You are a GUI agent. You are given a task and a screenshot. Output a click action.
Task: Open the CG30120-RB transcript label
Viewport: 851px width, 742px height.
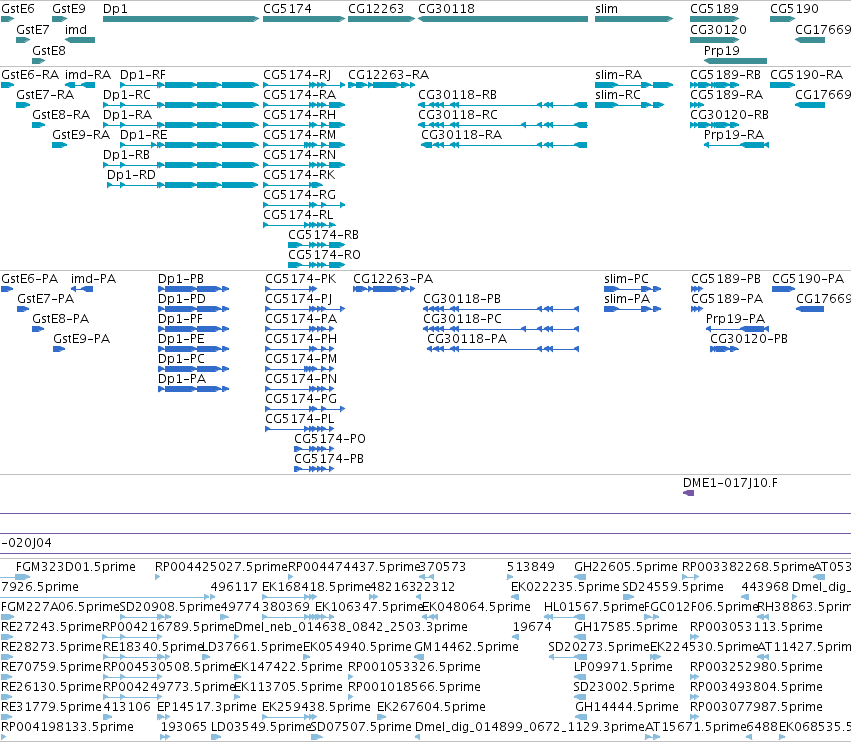(729, 115)
